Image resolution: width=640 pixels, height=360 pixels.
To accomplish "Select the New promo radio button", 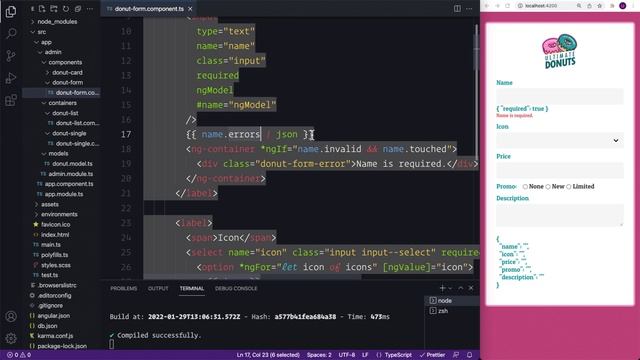I will [x=548, y=187].
